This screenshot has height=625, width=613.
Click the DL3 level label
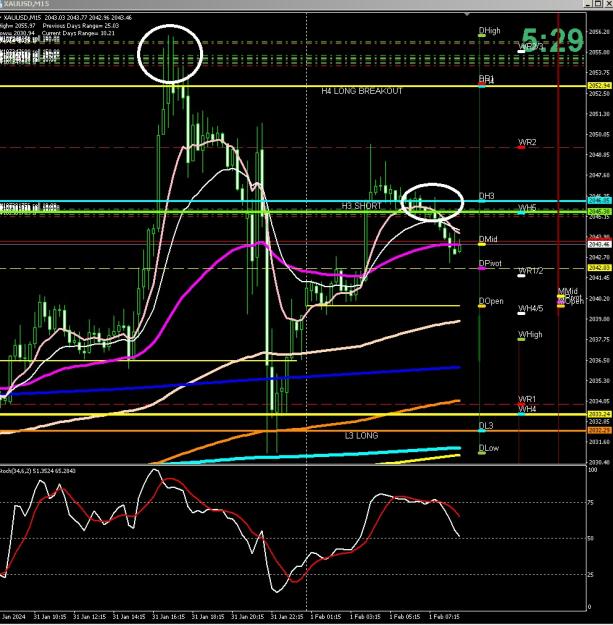pyautogui.click(x=486, y=426)
